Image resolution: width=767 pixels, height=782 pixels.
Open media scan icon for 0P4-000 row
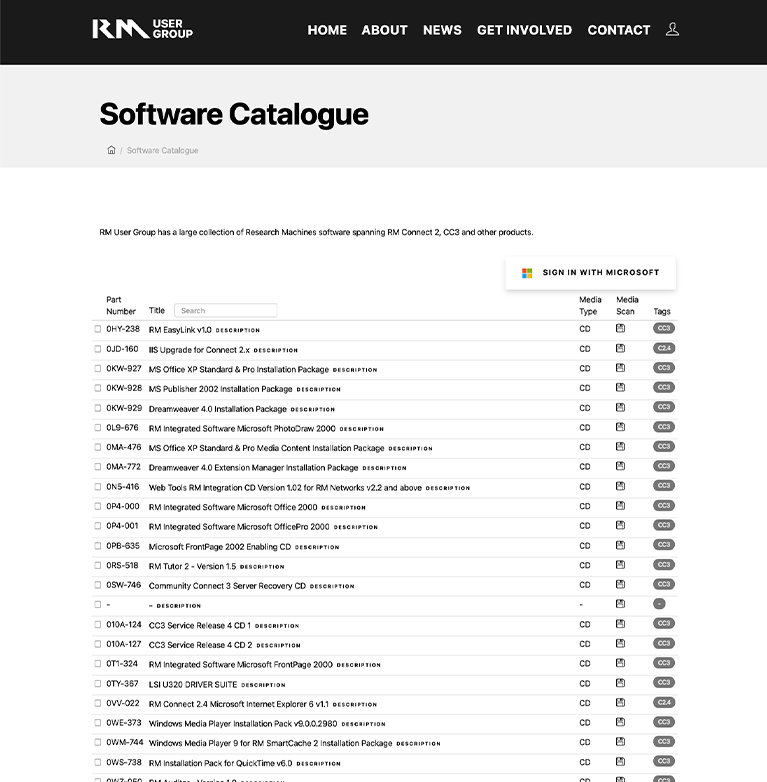(x=620, y=506)
